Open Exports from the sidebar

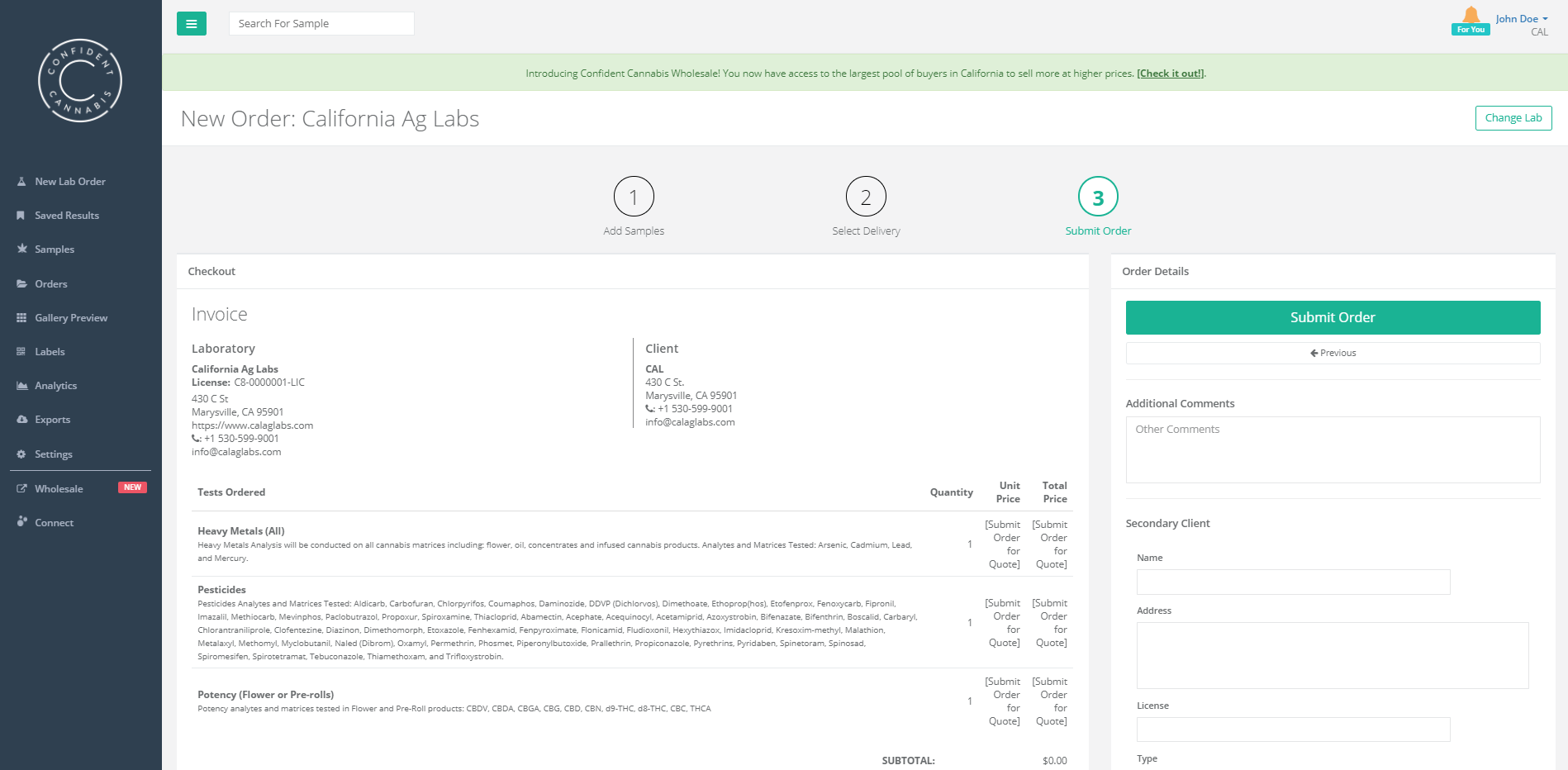[x=53, y=420]
